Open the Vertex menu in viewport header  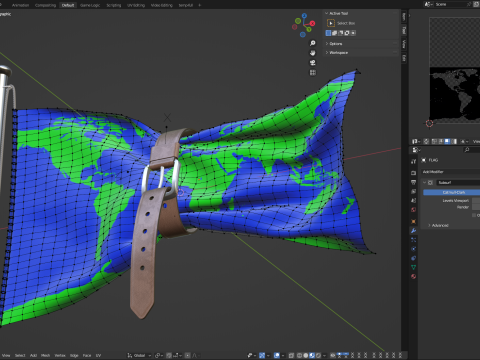(60, 355)
